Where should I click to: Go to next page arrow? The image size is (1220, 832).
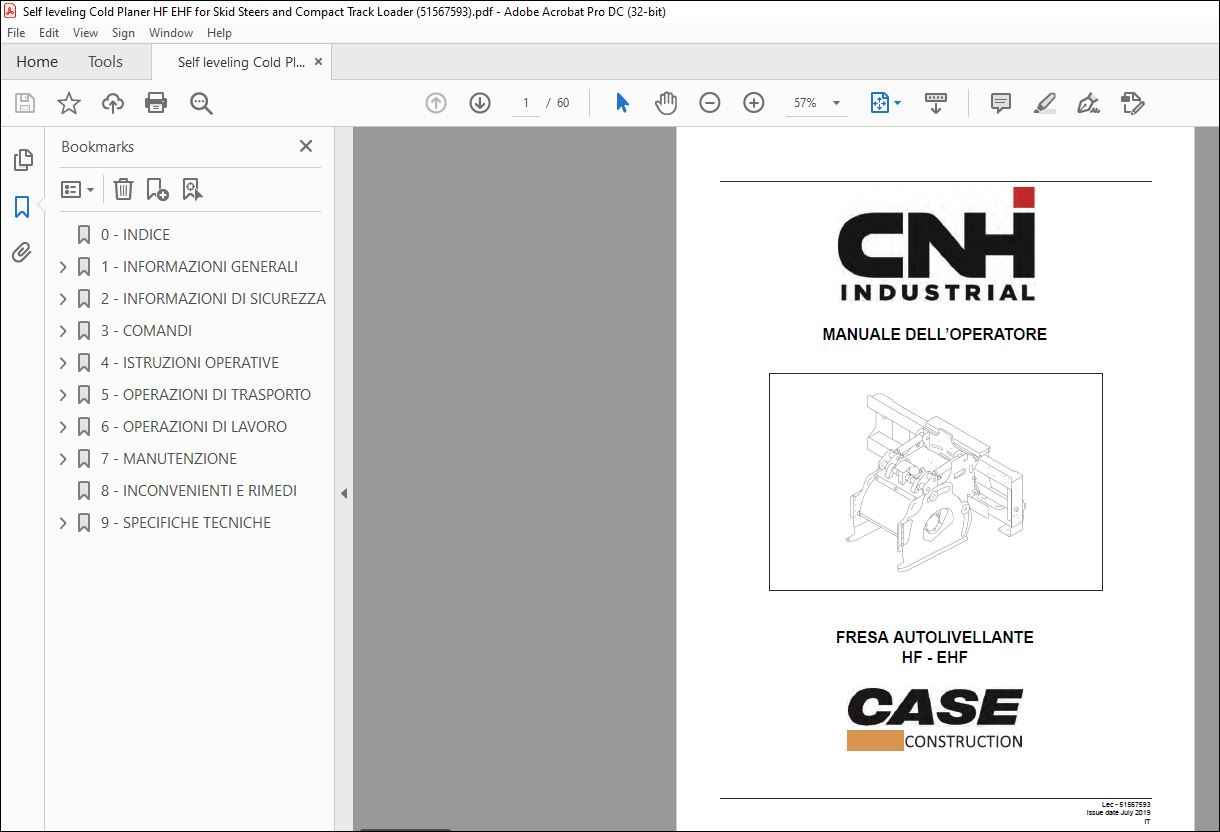coord(480,103)
